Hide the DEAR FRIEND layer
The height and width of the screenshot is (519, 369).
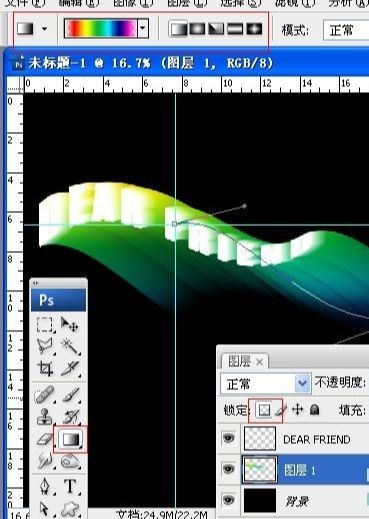point(228,438)
